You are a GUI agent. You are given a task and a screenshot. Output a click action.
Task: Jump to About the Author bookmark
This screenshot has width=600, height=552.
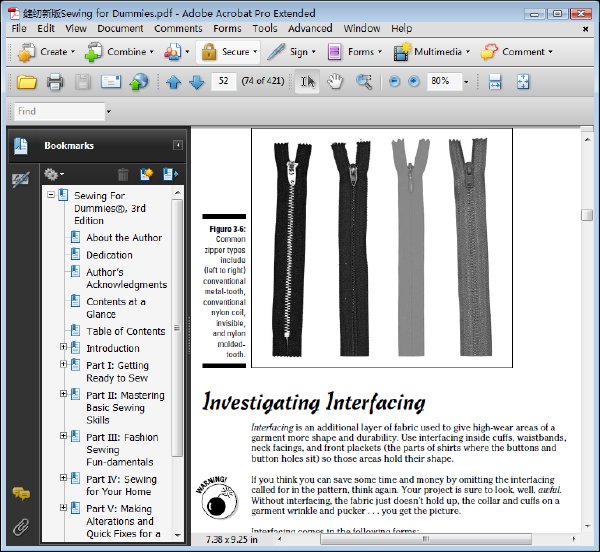(x=124, y=238)
